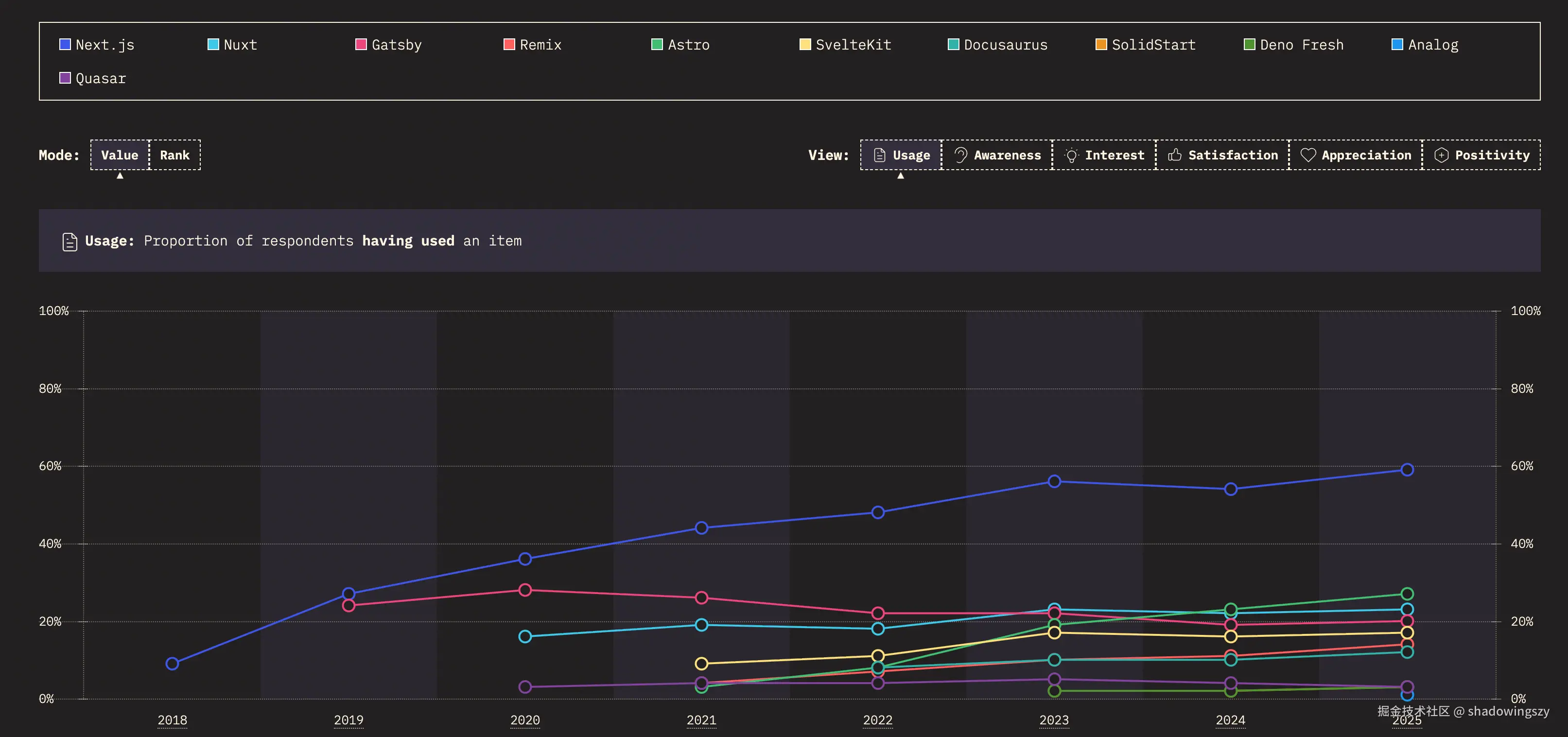Click the Satisfaction thumbs-up icon
Screen dimensions: 1568x737
[1175, 155]
